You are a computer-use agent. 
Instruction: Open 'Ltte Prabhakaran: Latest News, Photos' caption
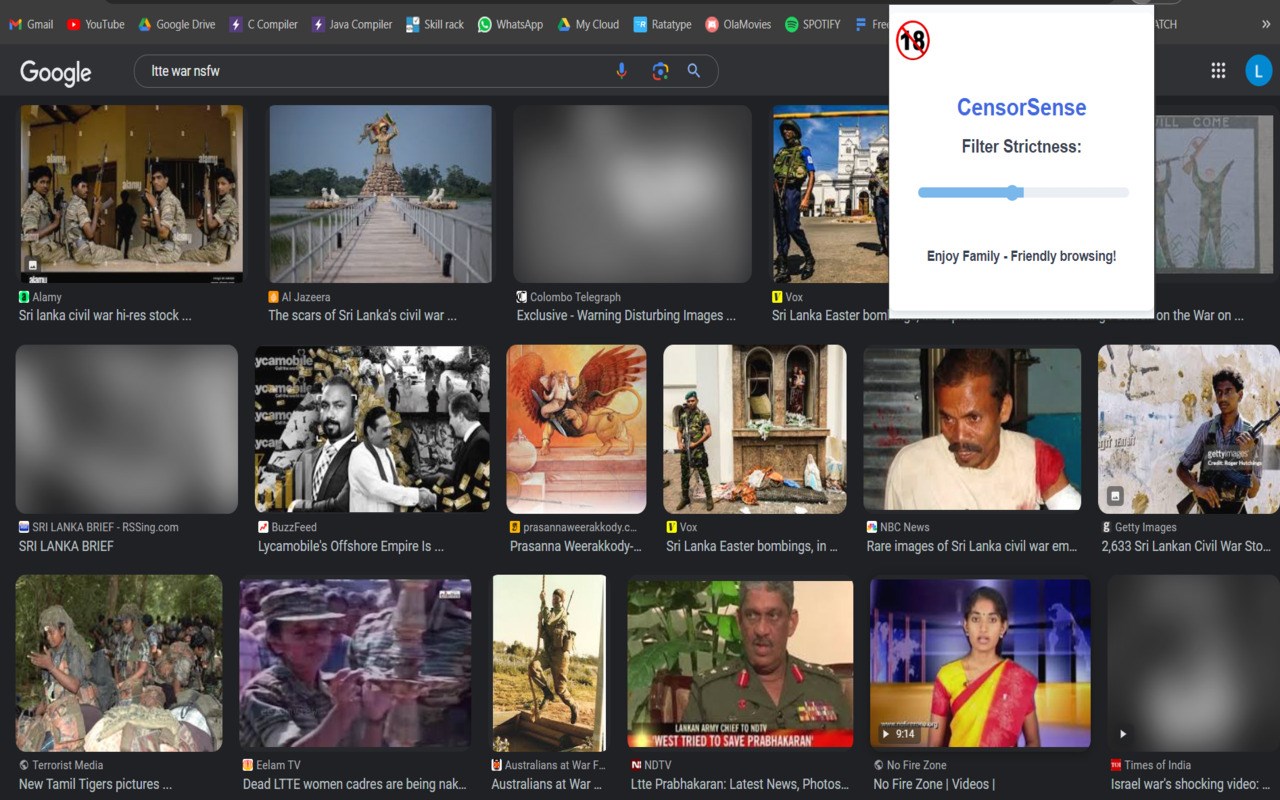739,784
